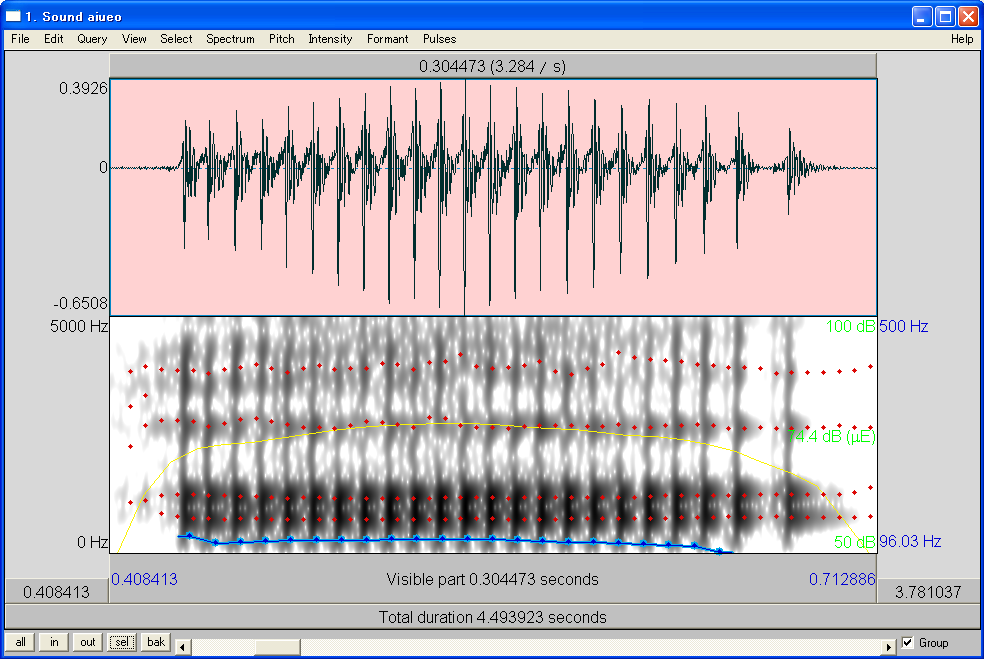Click the blue '0.712886' window end time
984x659 pixels.
pos(842,579)
